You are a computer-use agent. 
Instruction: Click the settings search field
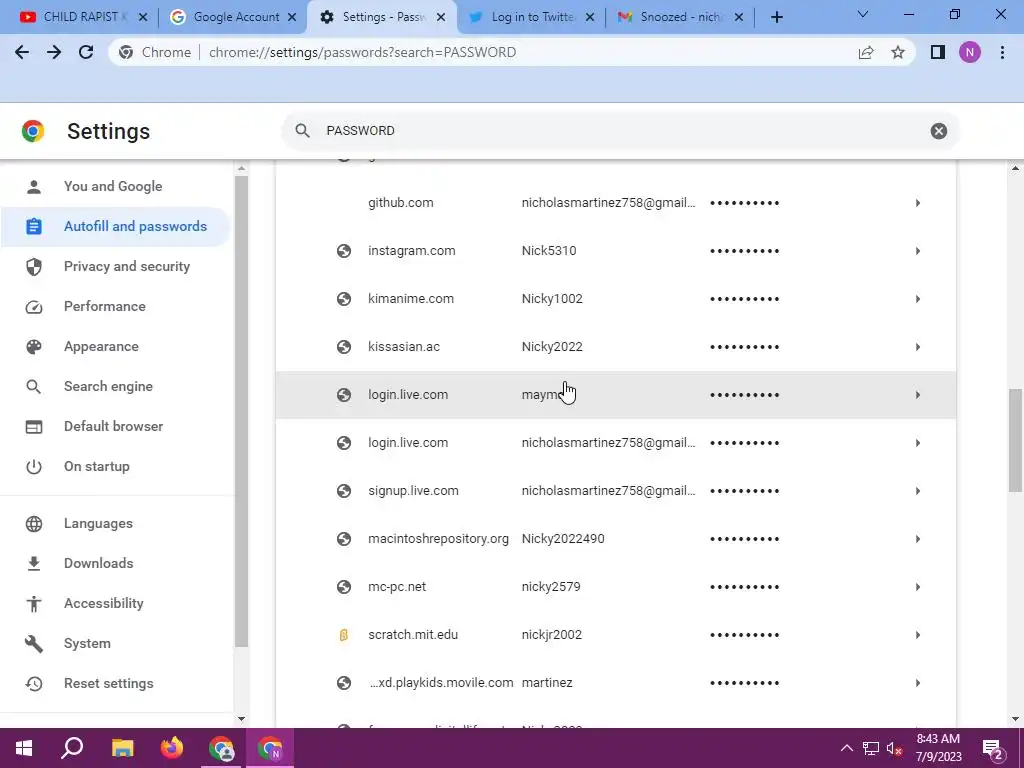pos(620,131)
